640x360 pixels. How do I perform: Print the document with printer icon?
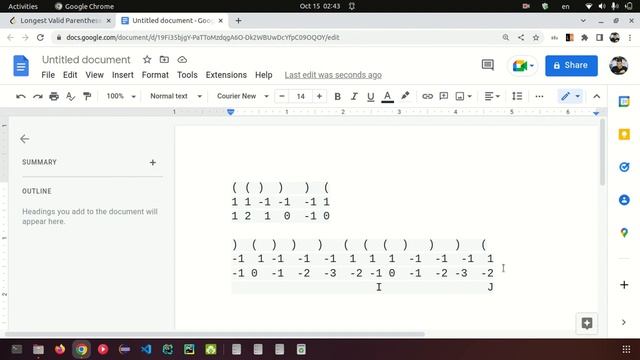click(x=54, y=96)
